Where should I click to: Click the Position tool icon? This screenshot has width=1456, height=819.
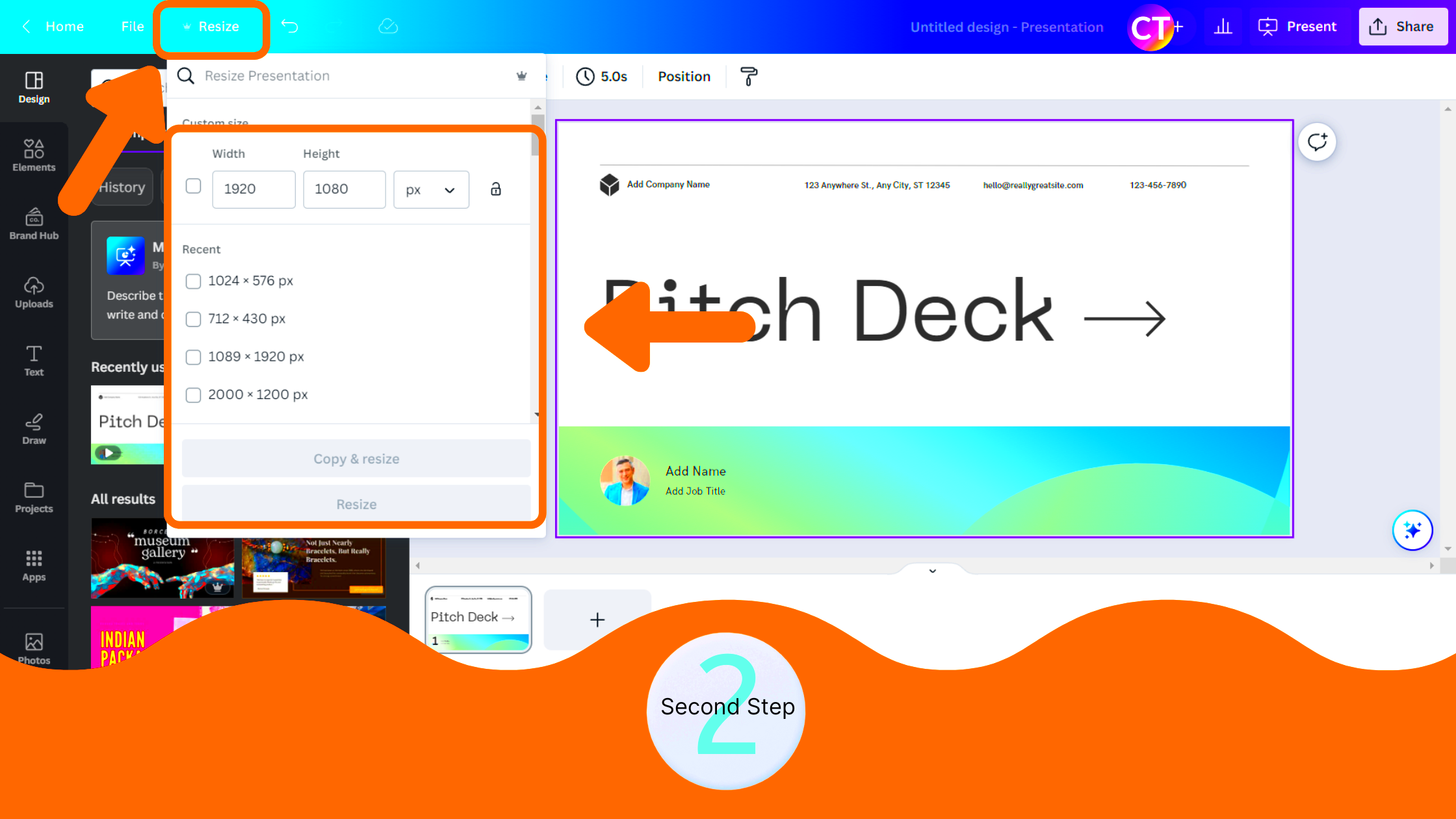(684, 76)
